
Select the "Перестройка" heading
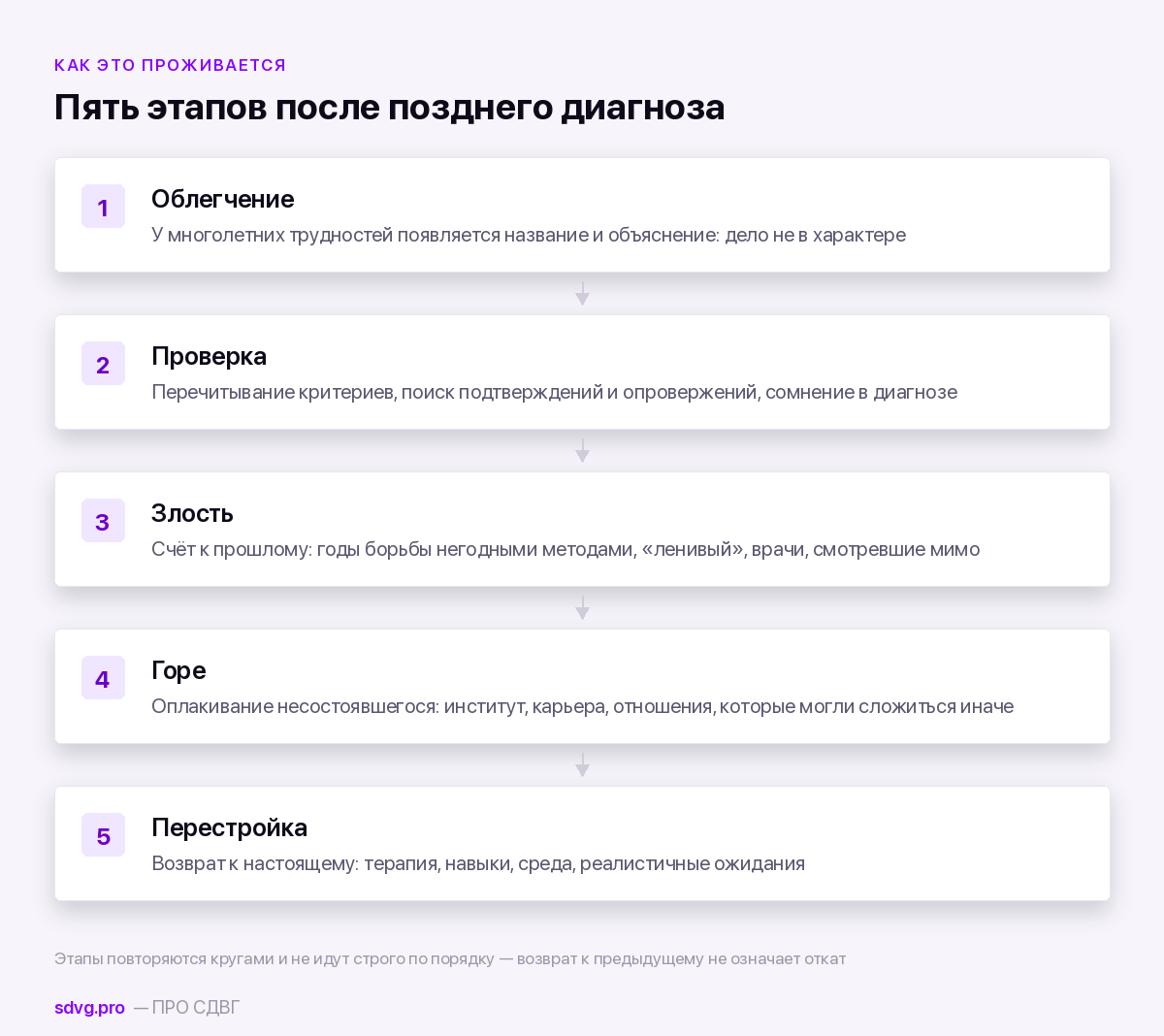click(x=229, y=827)
